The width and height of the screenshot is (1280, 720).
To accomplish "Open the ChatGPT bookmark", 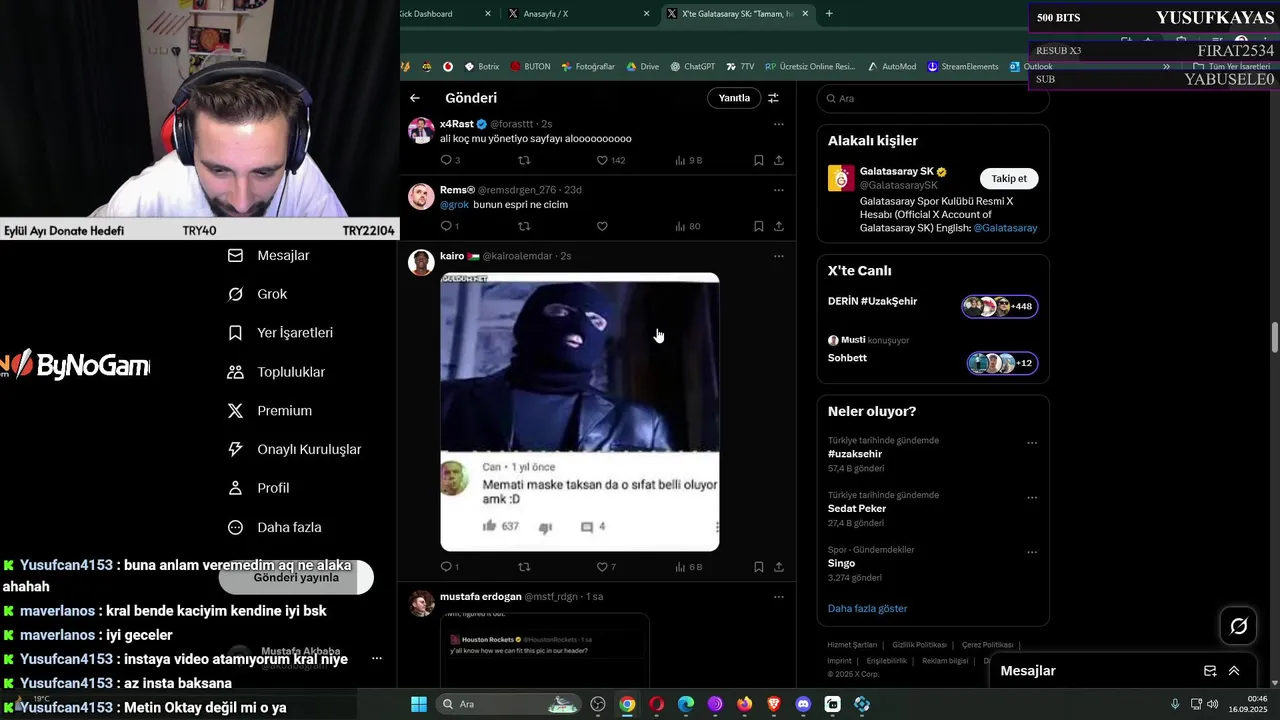I will tap(693, 67).
